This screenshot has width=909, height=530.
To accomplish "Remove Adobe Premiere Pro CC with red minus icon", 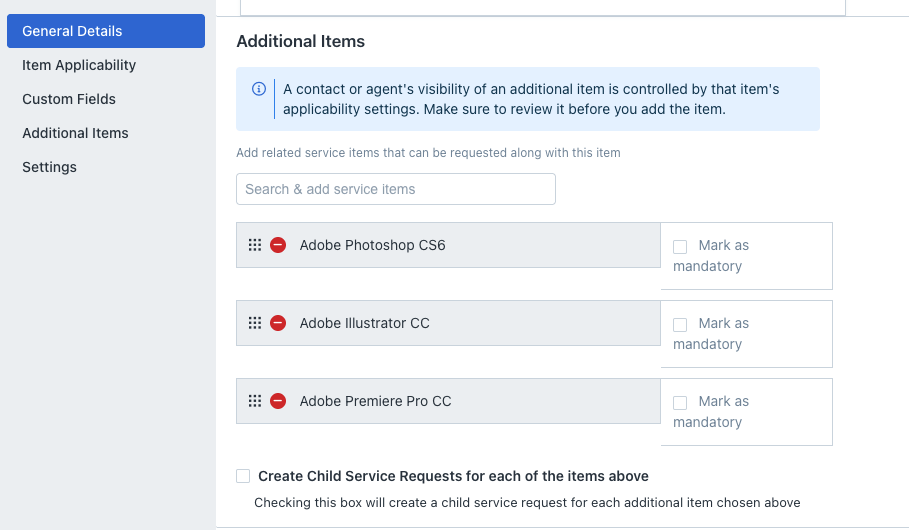I will (x=278, y=401).
